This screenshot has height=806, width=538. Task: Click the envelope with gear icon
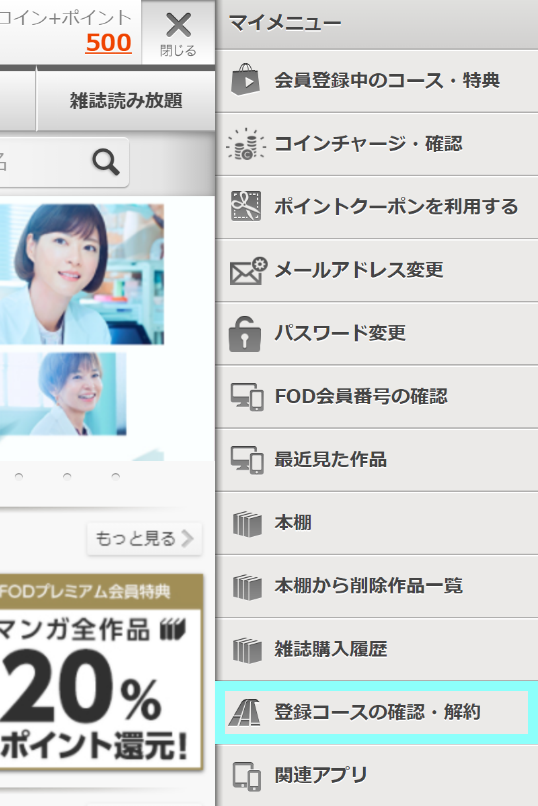[x=248, y=270]
